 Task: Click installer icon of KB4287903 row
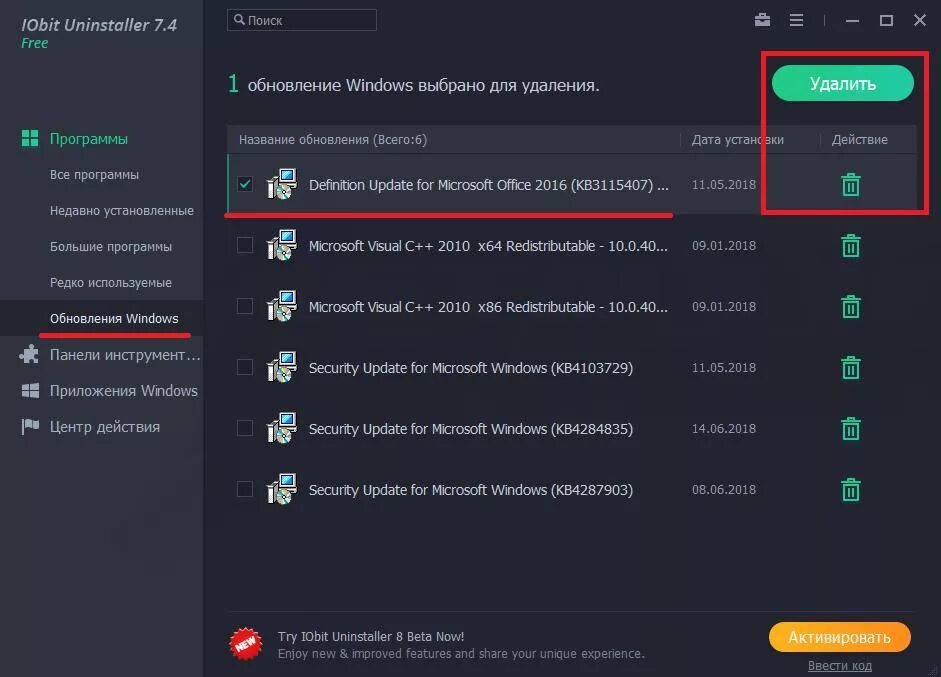click(x=281, y=489)
